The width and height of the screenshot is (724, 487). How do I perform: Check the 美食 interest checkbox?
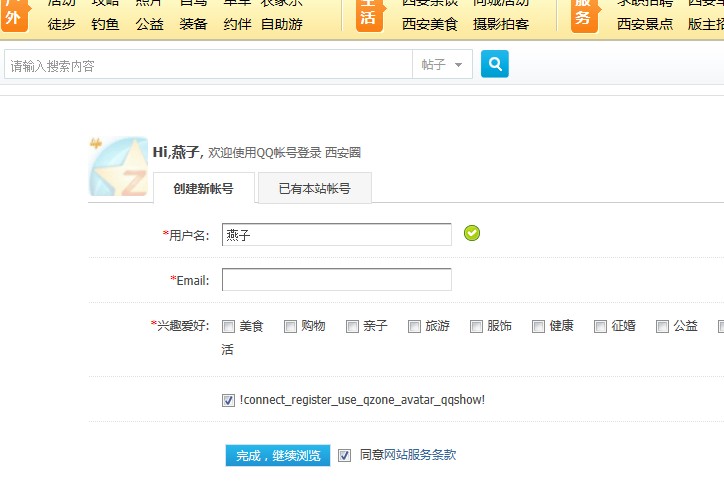[228, 326]
